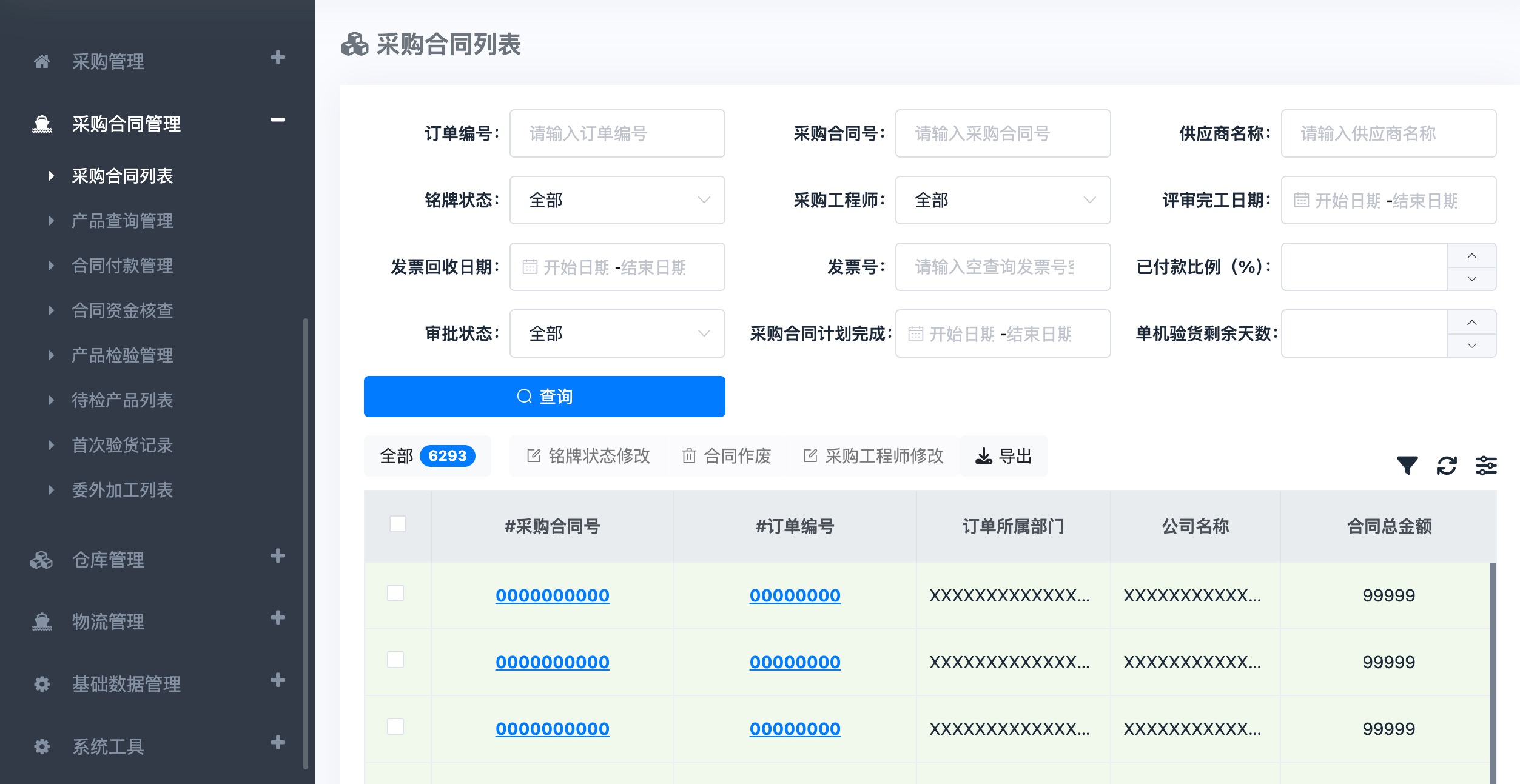
Task: Open 合同付款管理 in sidebar
Action: [122, 266]
